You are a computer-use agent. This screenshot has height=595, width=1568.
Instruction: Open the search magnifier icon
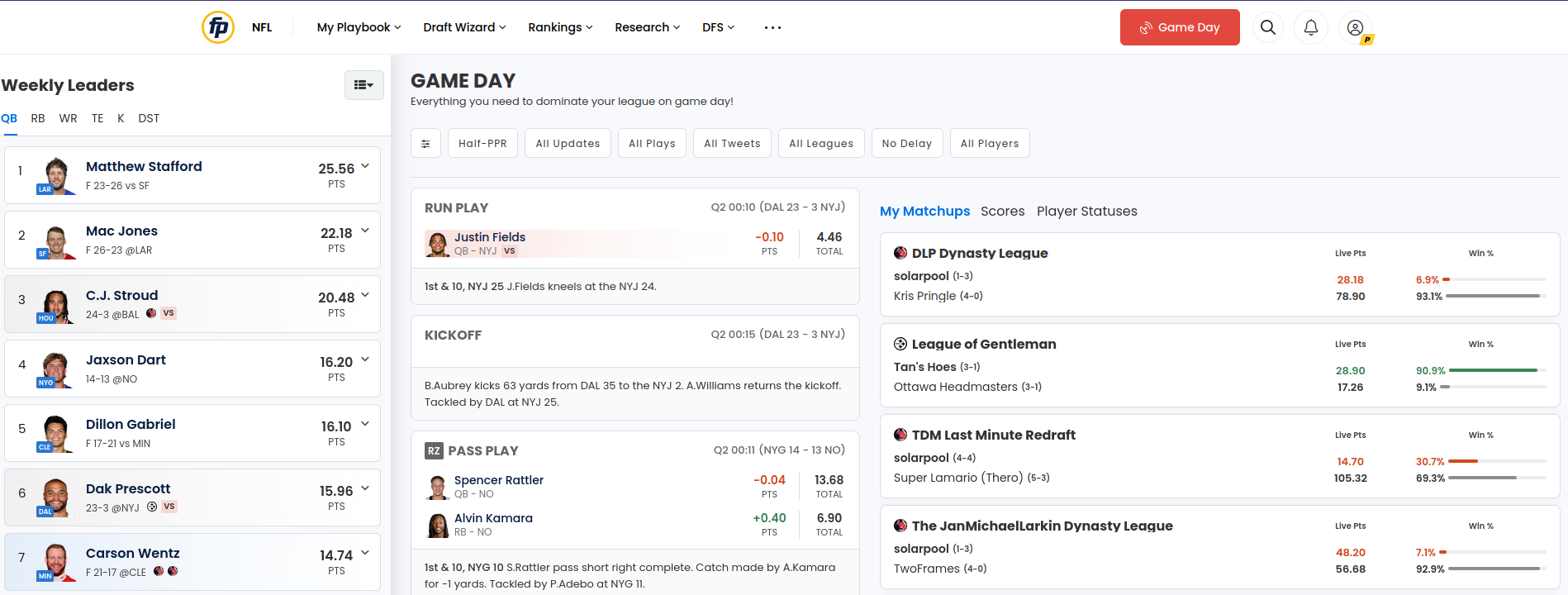[1267, 27]
